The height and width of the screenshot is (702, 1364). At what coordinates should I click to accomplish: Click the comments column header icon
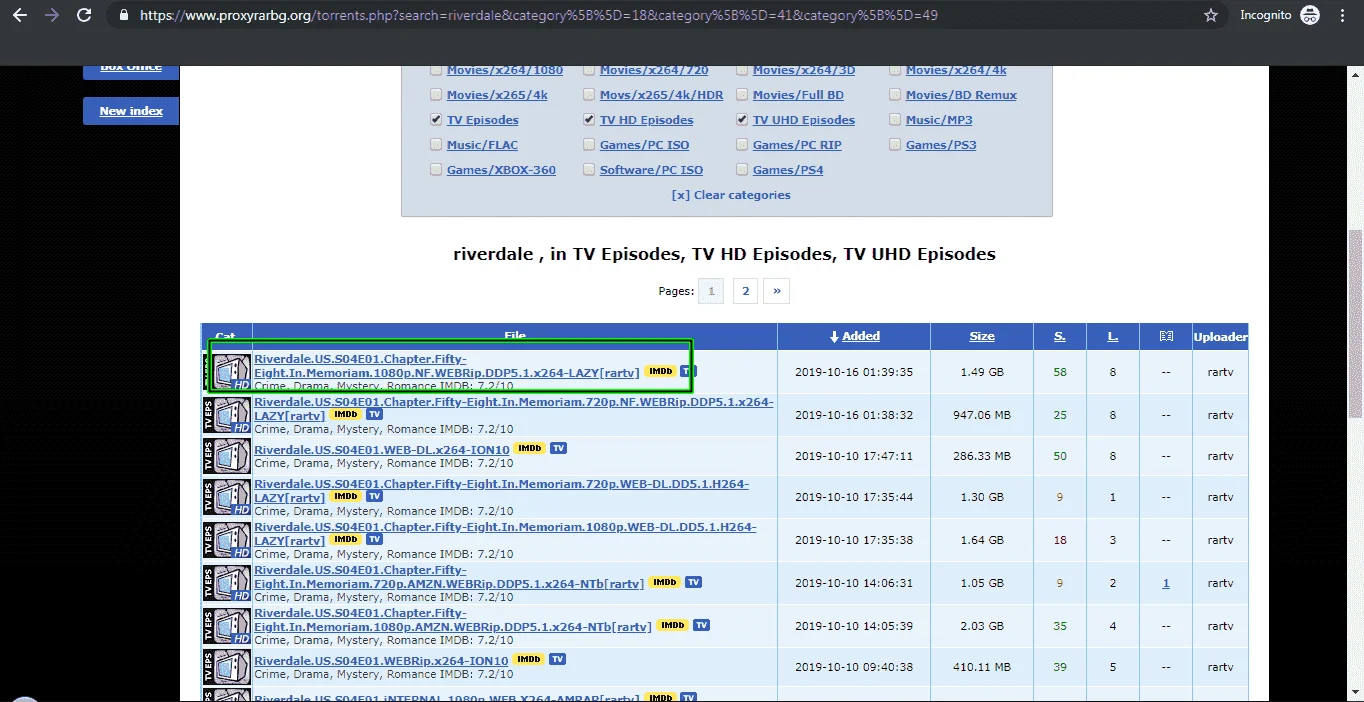pyautogui.click(x=1166, y=337)
